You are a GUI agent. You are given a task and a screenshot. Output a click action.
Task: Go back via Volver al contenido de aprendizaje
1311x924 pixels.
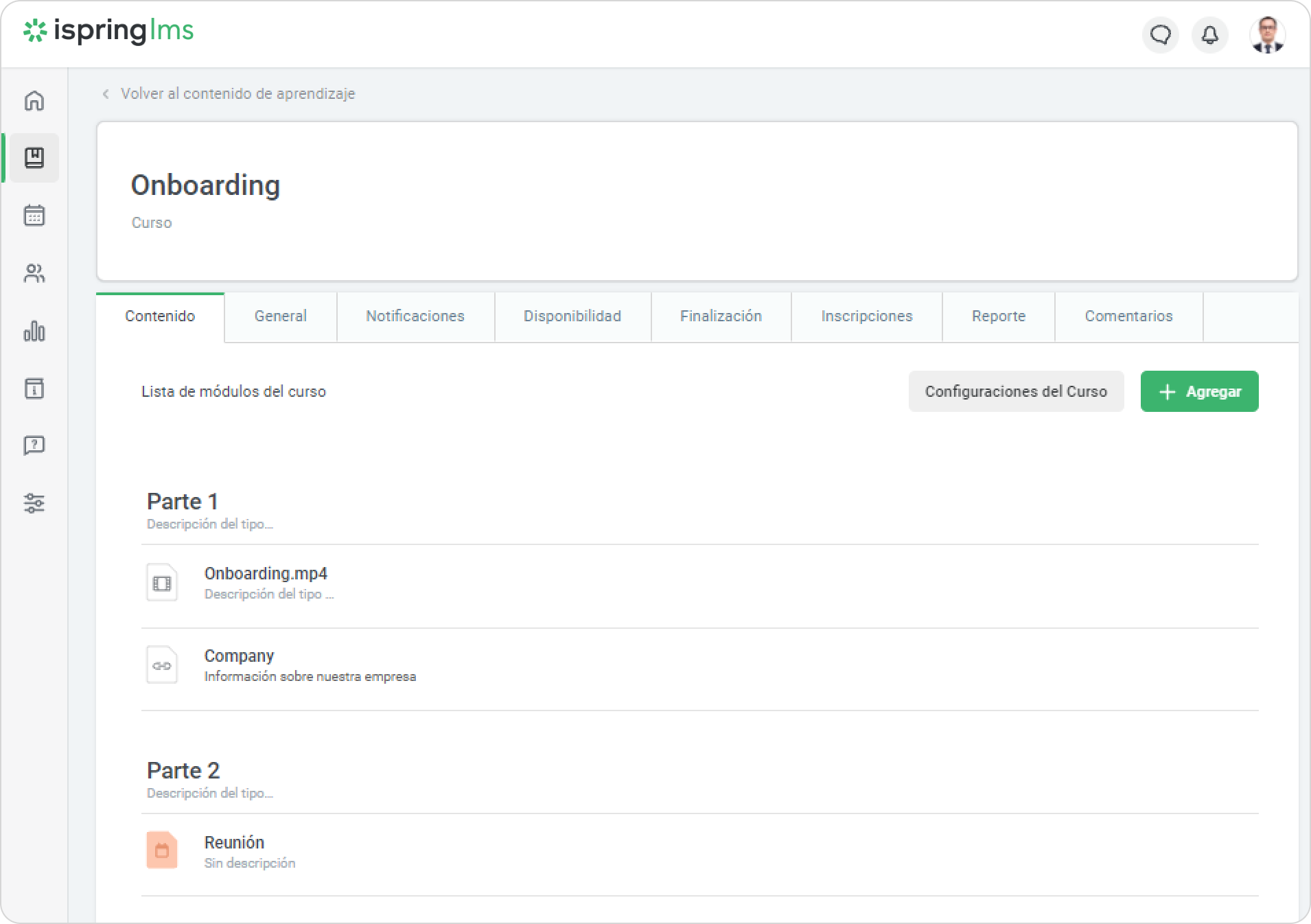[x=237, y=94]
